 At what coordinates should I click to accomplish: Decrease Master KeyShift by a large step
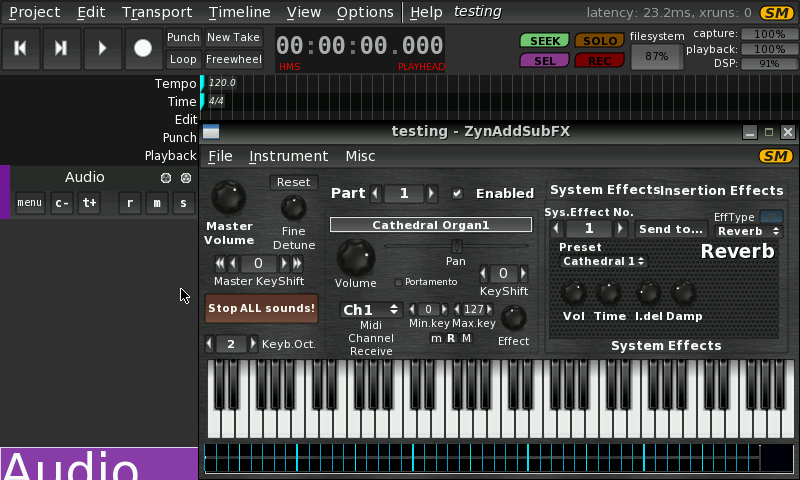(x=219, y=264)
